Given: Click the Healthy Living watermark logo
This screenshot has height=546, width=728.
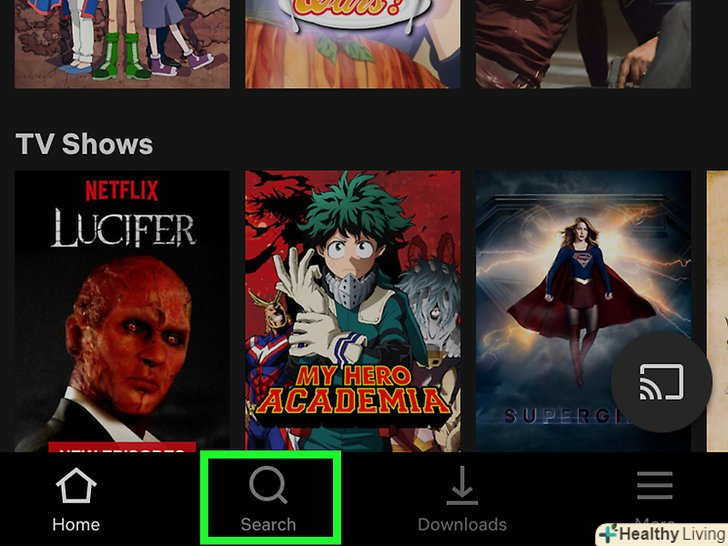Looking at the screenshot, I should point(663,534).
